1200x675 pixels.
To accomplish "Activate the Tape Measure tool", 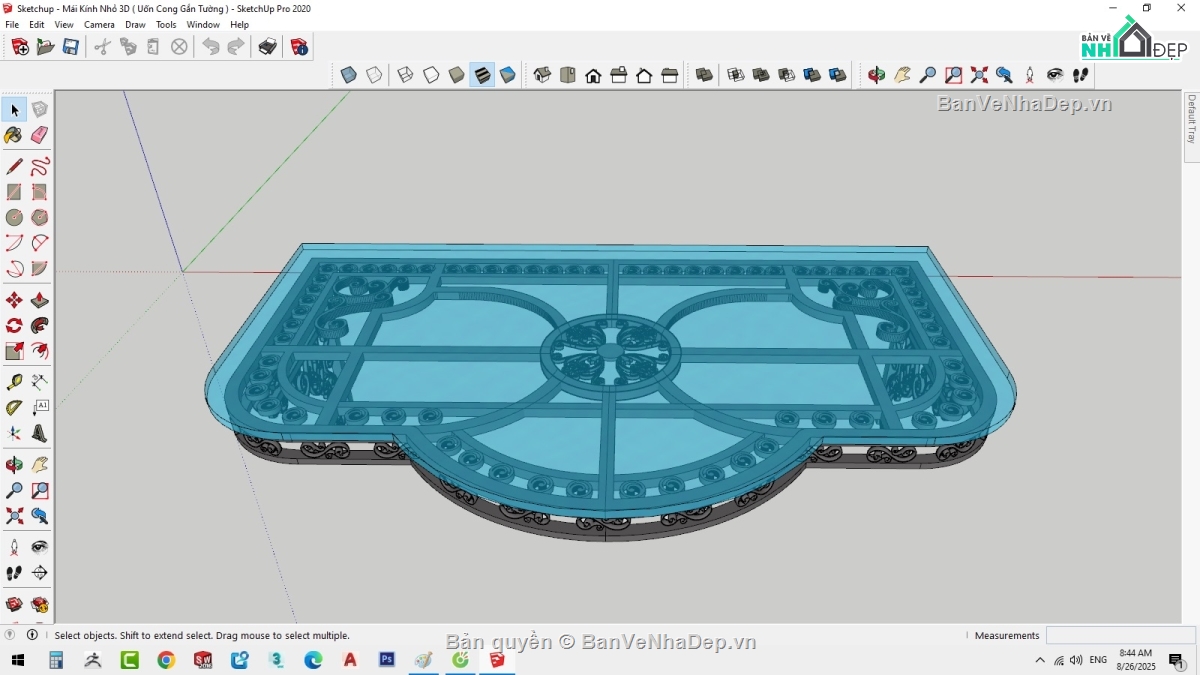I will click(13, 381).
